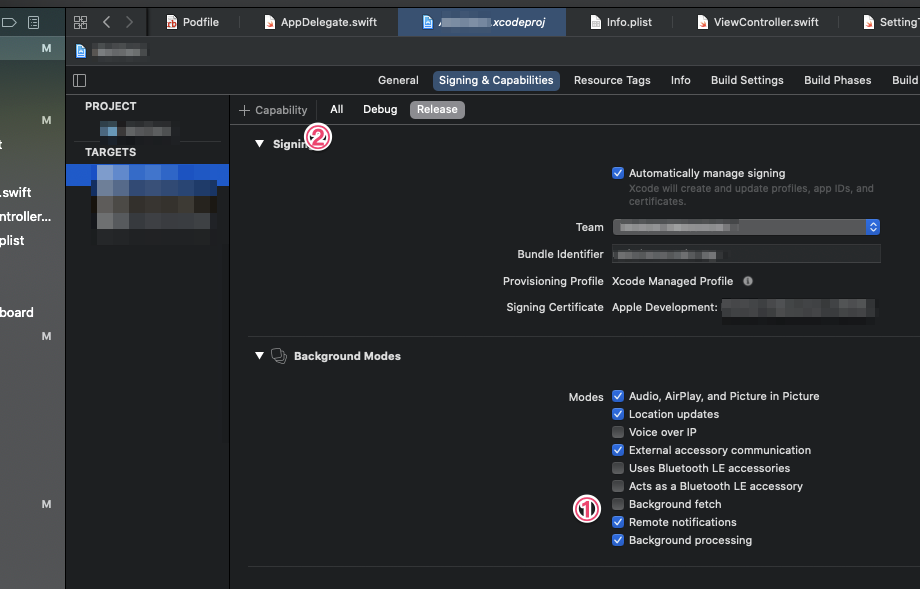Switch to the .xcodeproj tab
This screenshot has width=920, height=589.
click(482, 22)
